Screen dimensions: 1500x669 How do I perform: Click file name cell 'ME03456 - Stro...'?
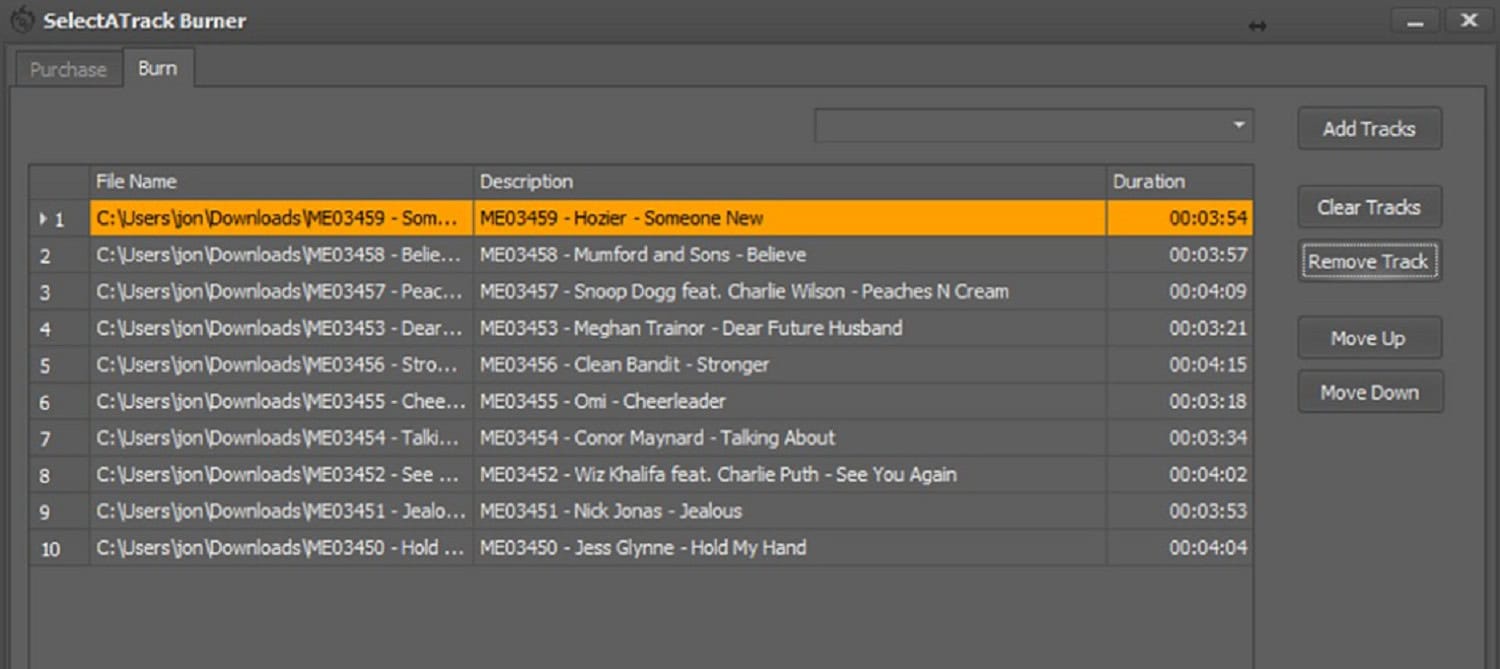pyautogui.click(x=281, y=365)
